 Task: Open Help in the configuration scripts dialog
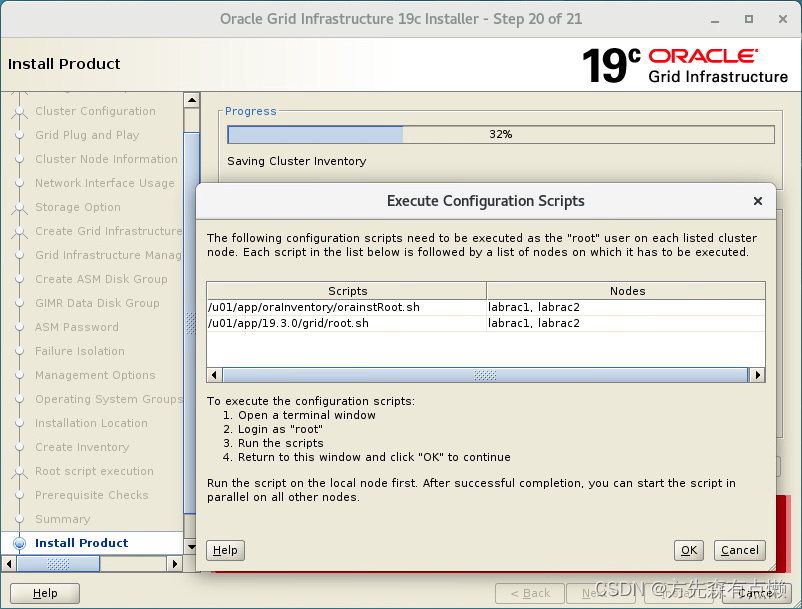(x=225, y=550)
